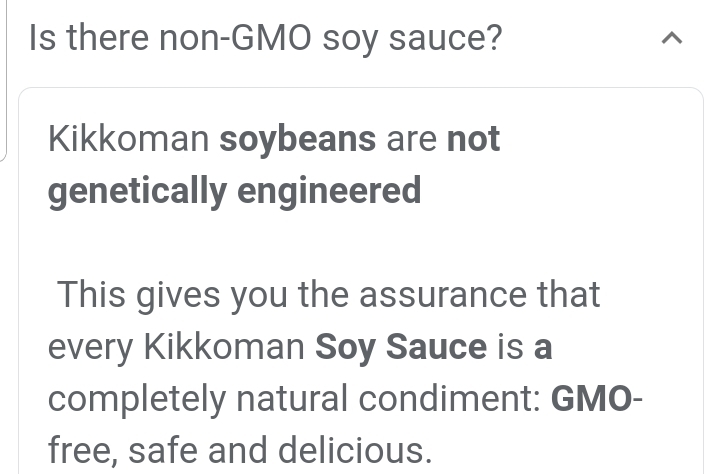
Task: Click the word "are" after soybeans
Action: [412, 140]
